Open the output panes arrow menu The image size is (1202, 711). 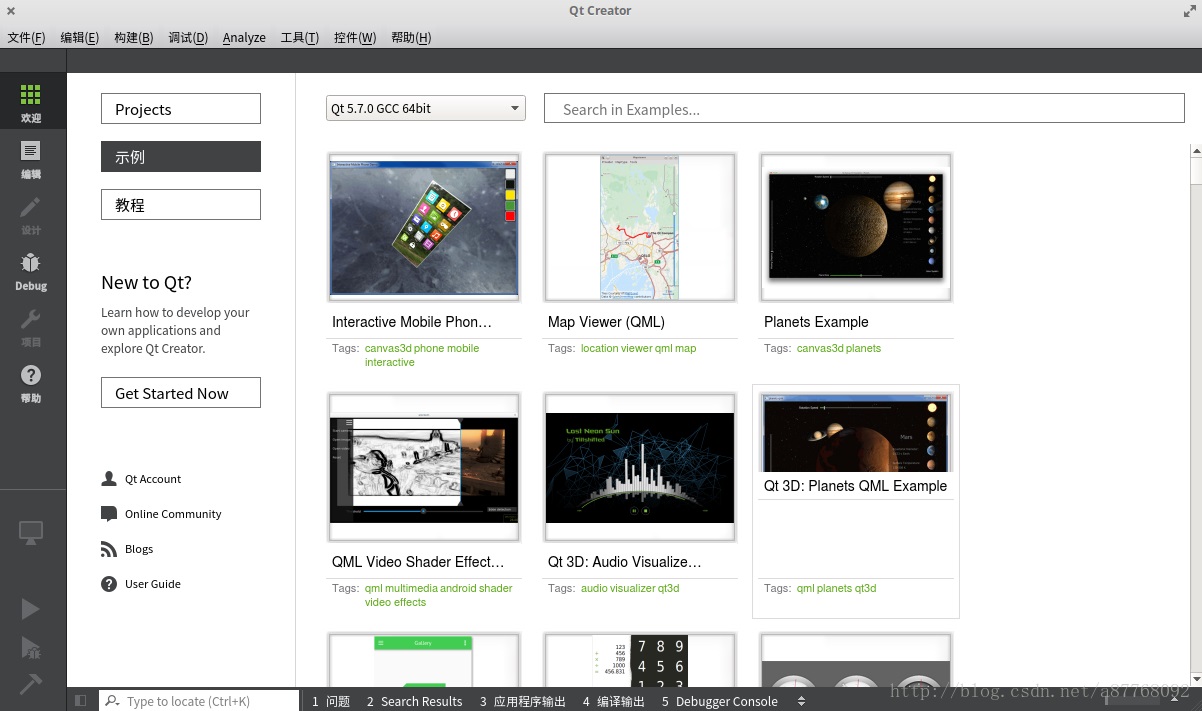[x=801, y=701]
